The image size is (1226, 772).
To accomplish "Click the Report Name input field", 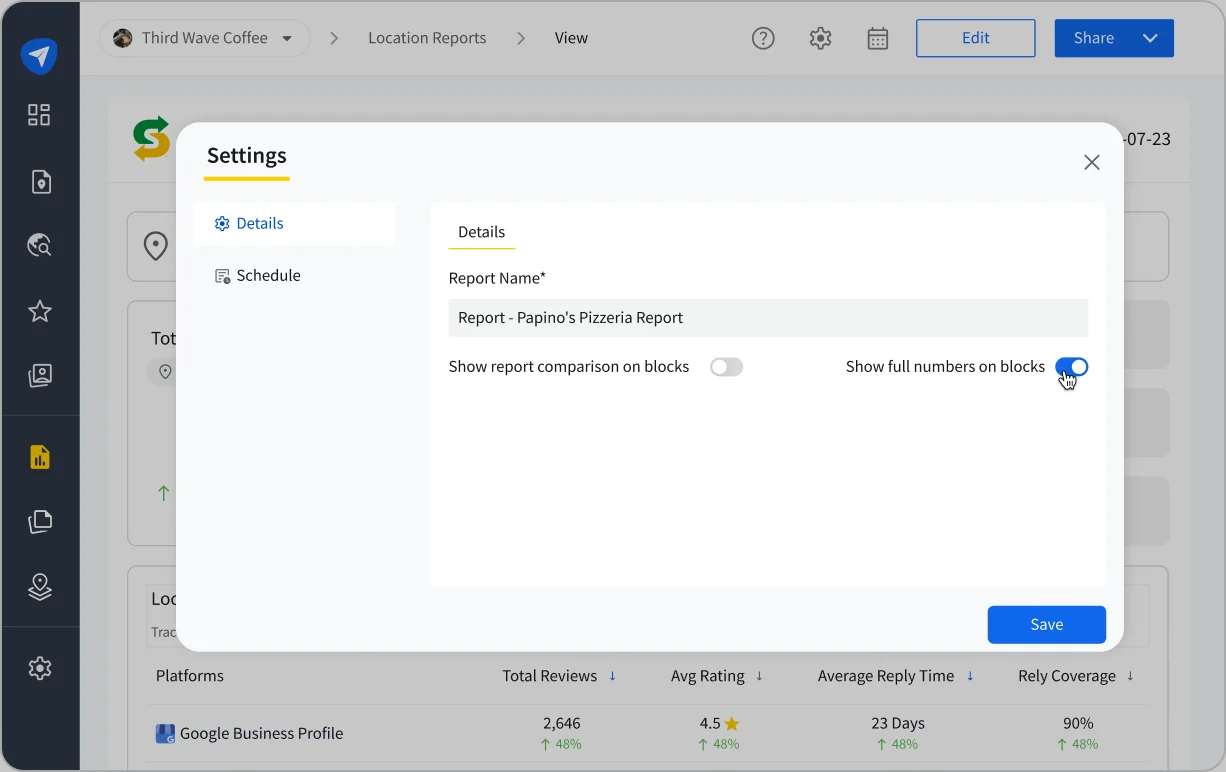I will coord(768,317).
